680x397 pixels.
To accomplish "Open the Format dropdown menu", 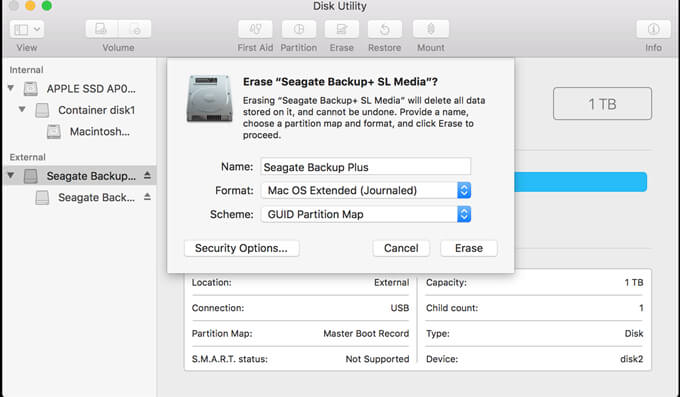I will 366,190.
